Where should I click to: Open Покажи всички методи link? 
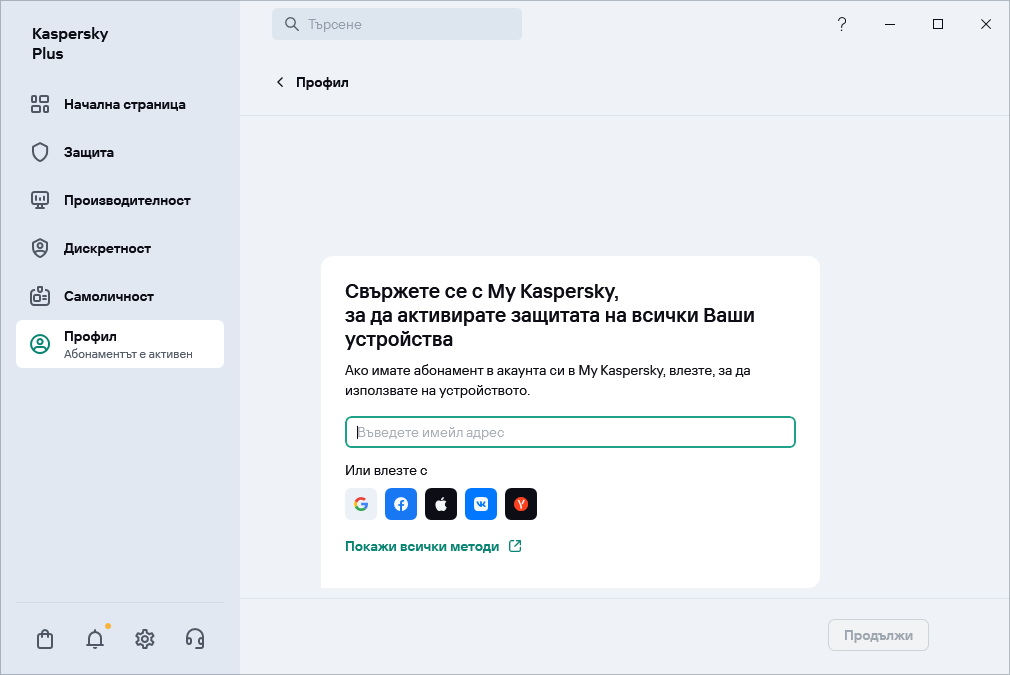(423, 546)
